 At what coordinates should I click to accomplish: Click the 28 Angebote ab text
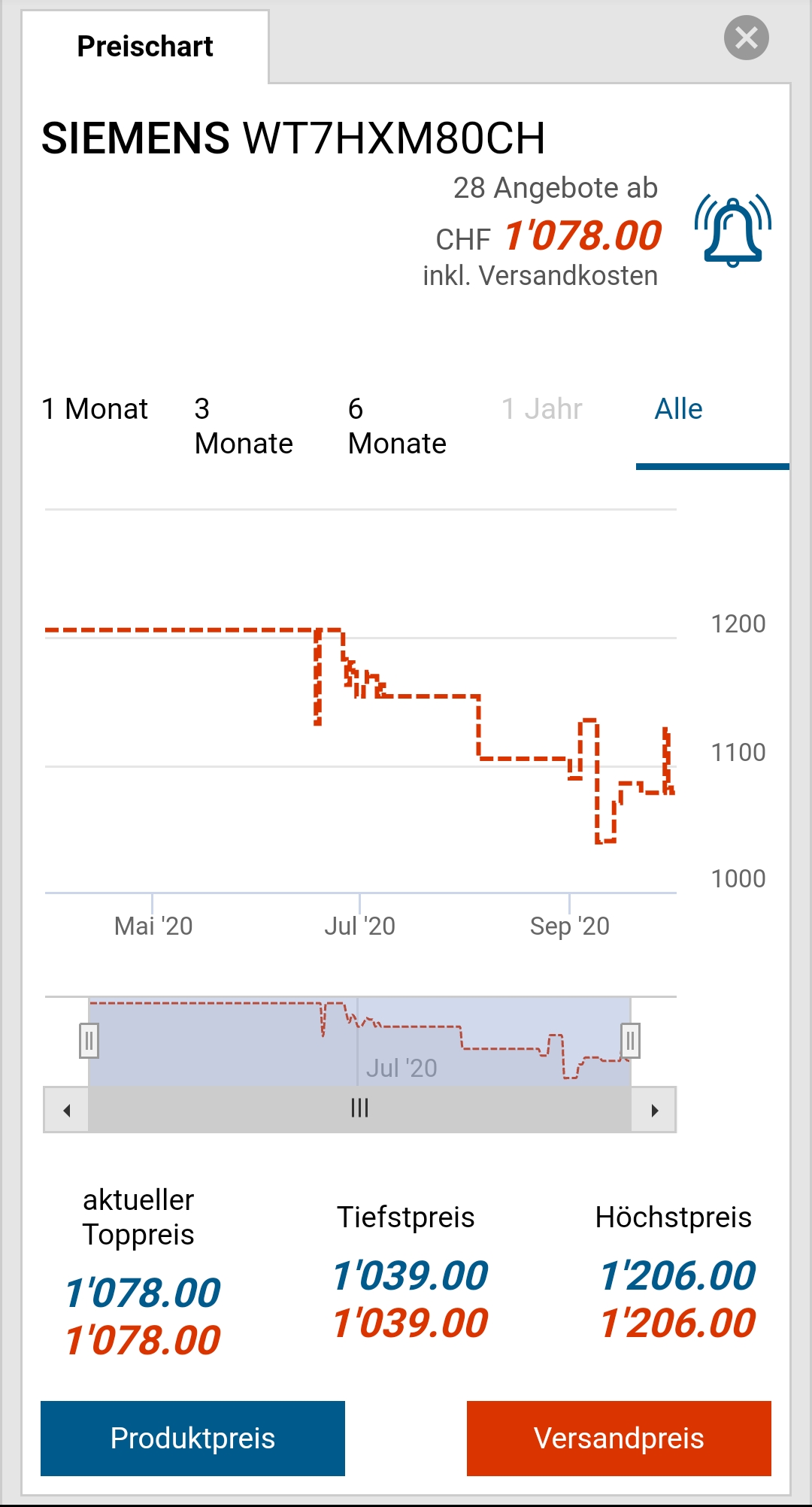tap(555, 188)
